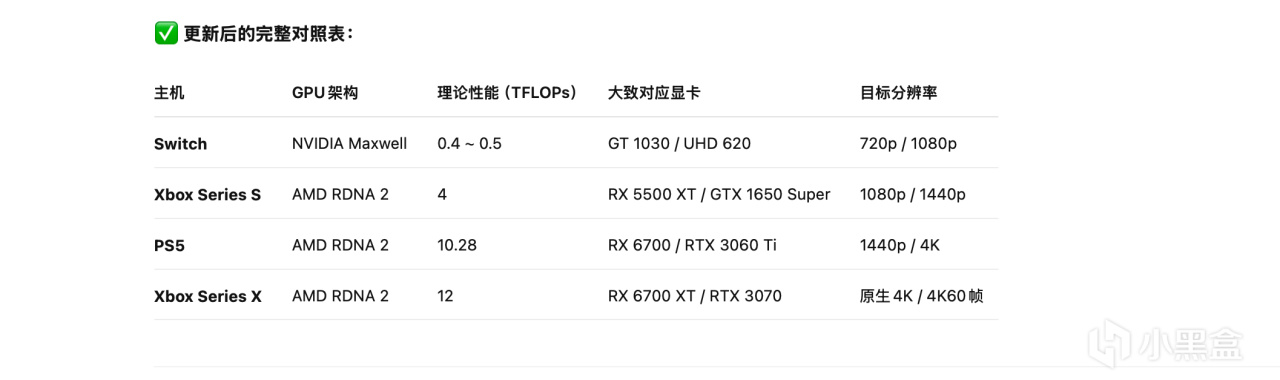
Task: Select the Switch row label
Action: [181, 144]
